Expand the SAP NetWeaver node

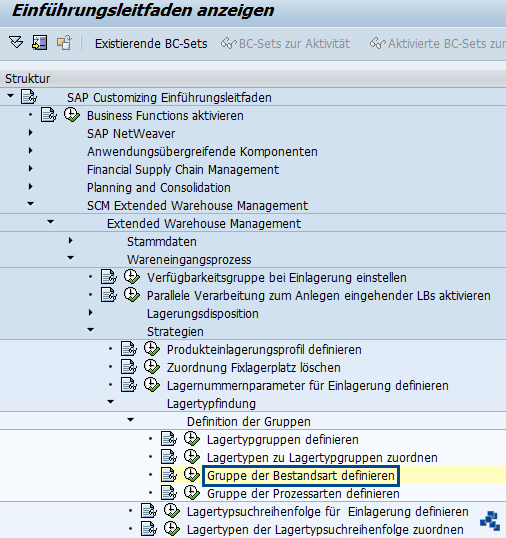tap(31, 133)
